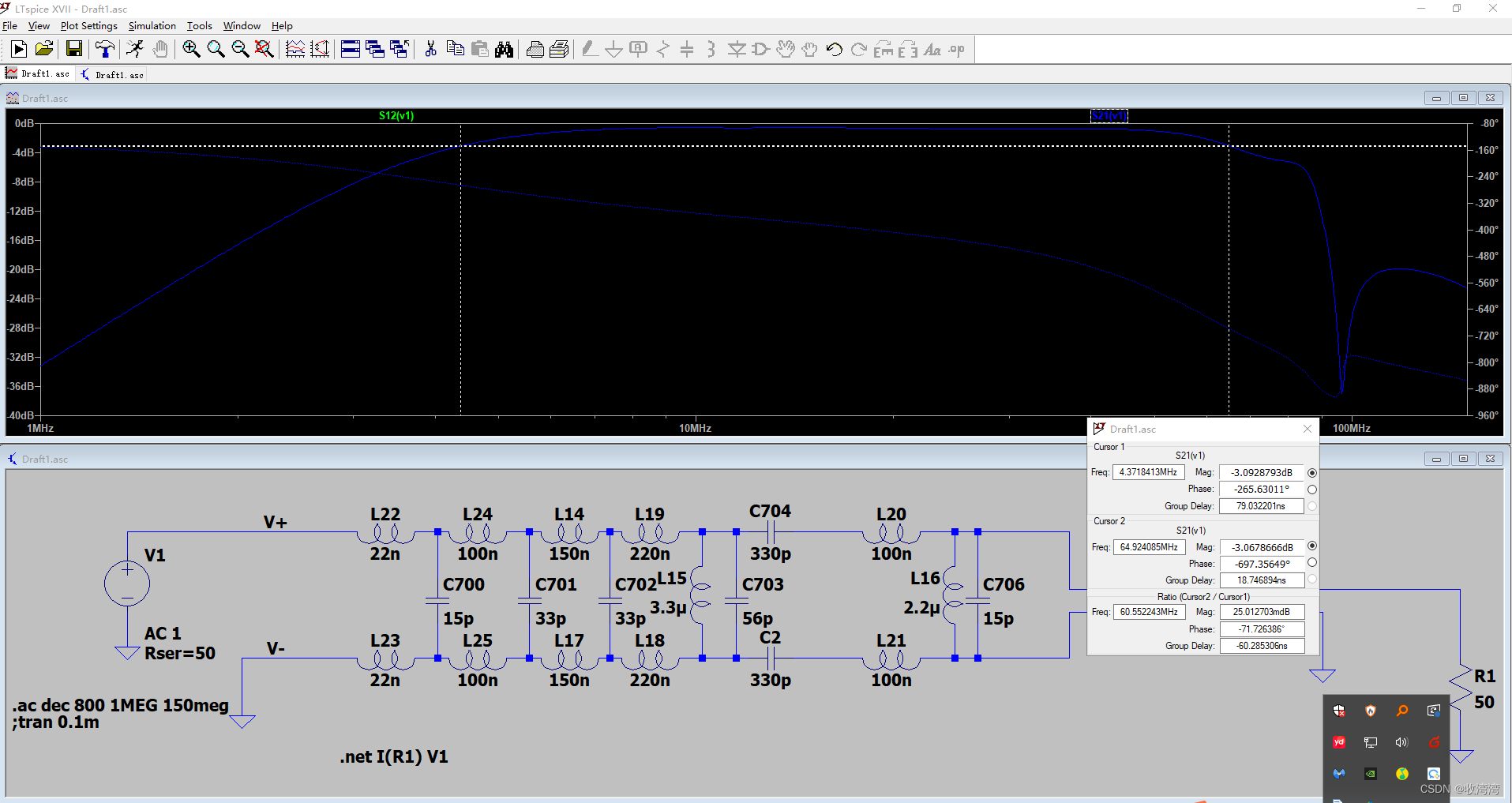Open the View menu
Image resolution: width=1512 pixels, height=803 pixels.
click(x=39, y=26)
